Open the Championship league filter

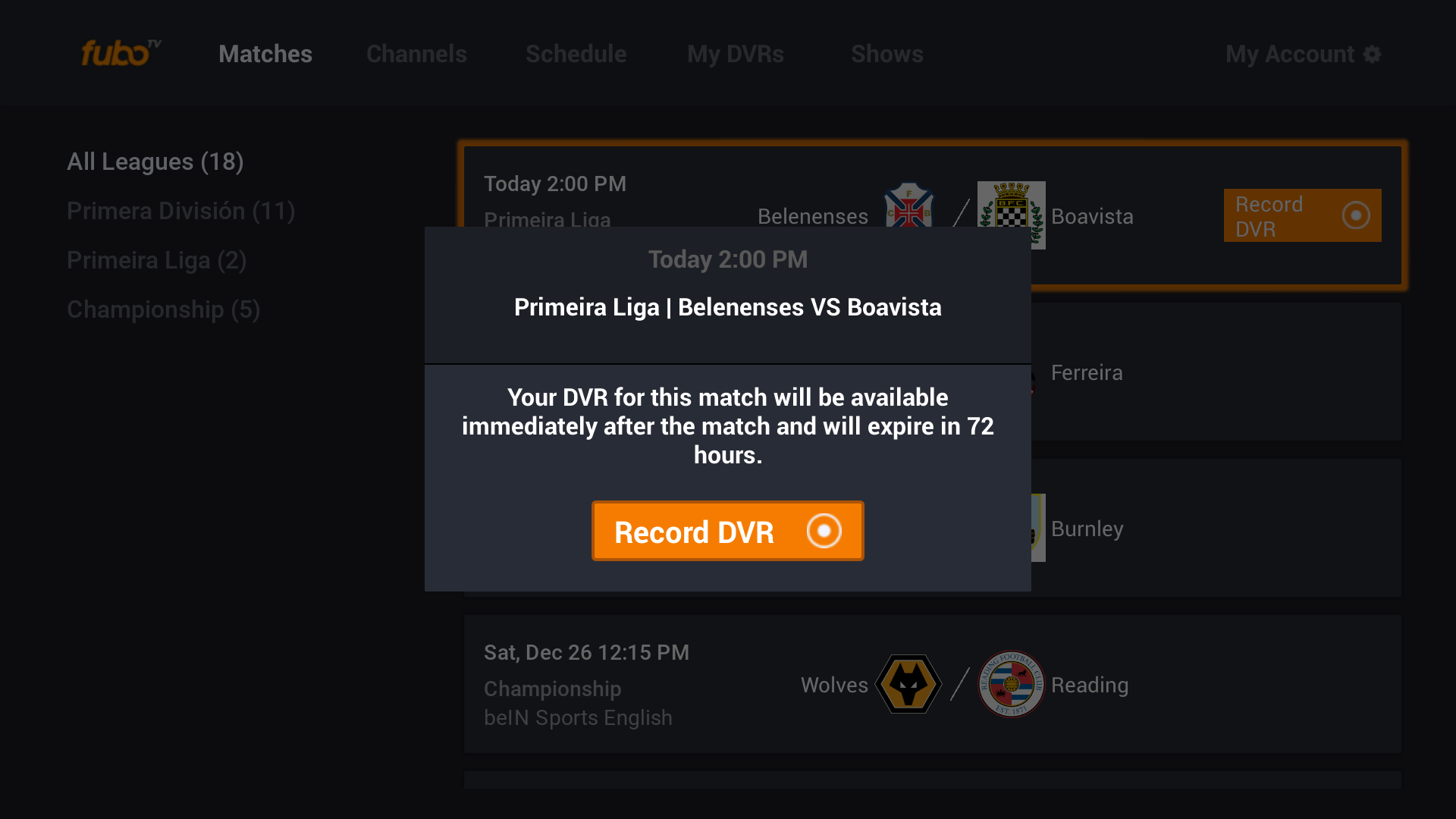(x=163, y=309)
